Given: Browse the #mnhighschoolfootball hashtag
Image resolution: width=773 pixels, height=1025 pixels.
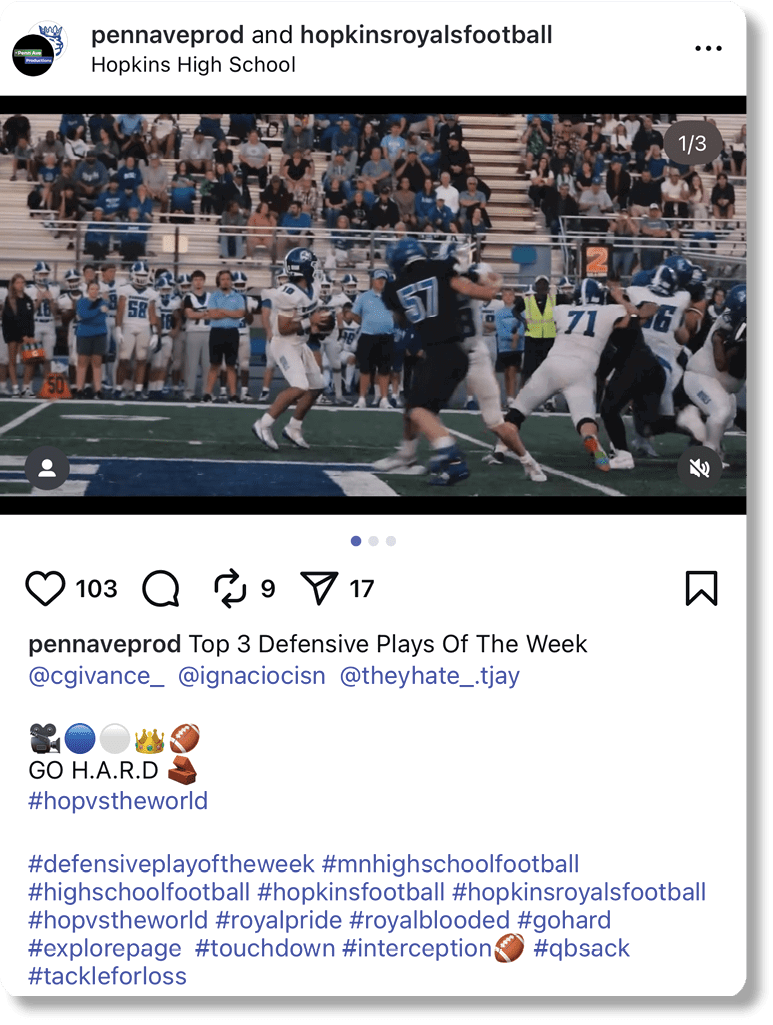Looking at the screenshot, I should [451, 864].
